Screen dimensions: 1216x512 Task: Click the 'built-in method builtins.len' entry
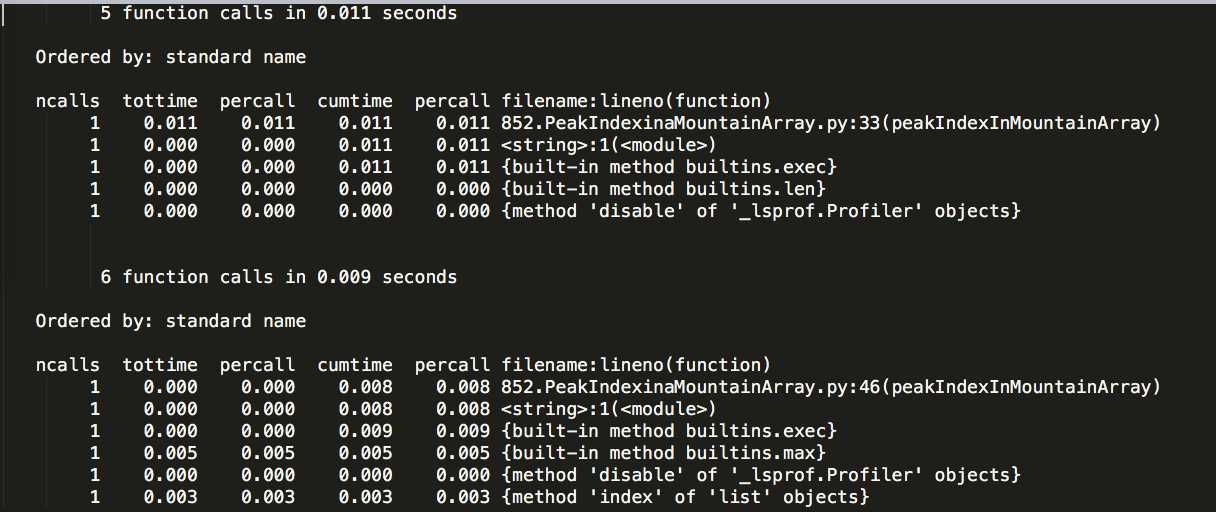663,189
